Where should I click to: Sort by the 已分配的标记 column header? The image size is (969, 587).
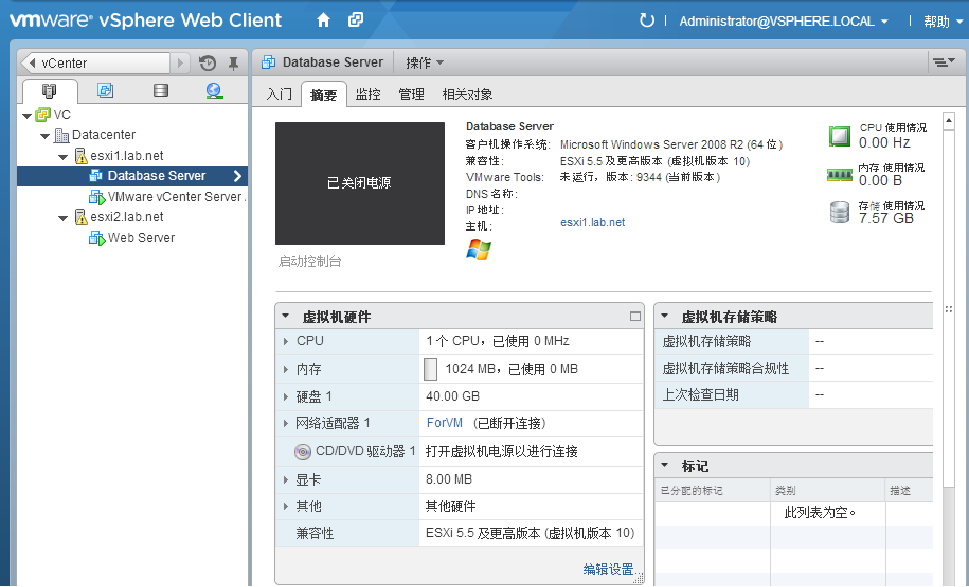point(713,491)
